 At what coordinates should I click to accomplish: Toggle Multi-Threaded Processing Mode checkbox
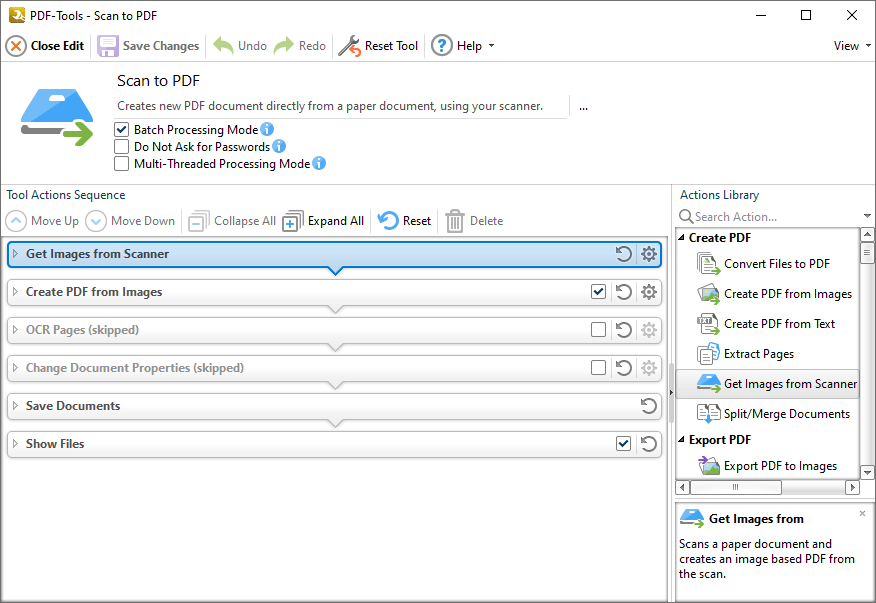tap(121, 164)
